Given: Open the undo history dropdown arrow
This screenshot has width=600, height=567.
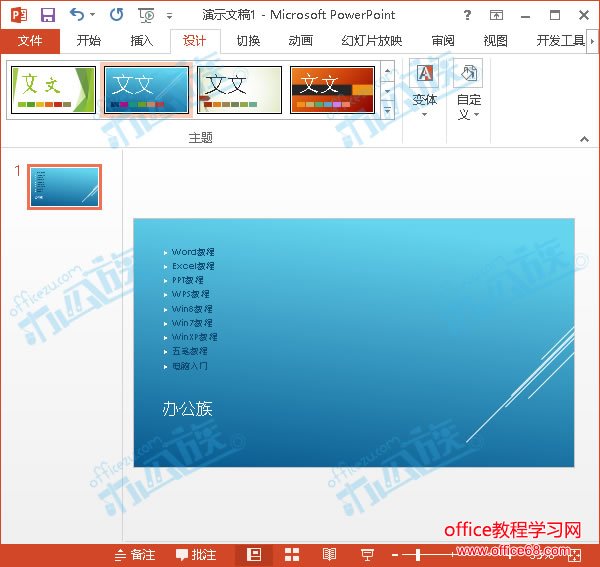Looking at the screenshot, I should 92,15.
